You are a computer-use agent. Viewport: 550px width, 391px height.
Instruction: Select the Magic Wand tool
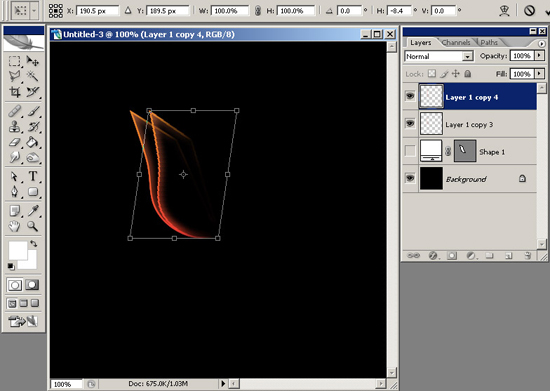pos(33,76)
